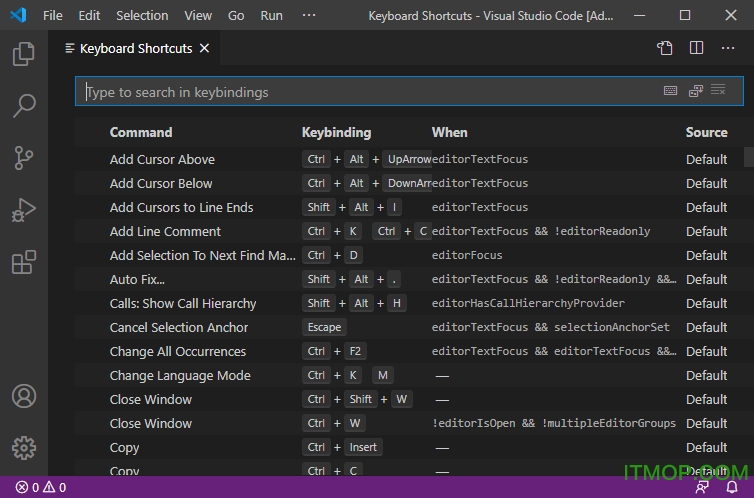Open the feedback icon in status bar

(x=703, y=487)
